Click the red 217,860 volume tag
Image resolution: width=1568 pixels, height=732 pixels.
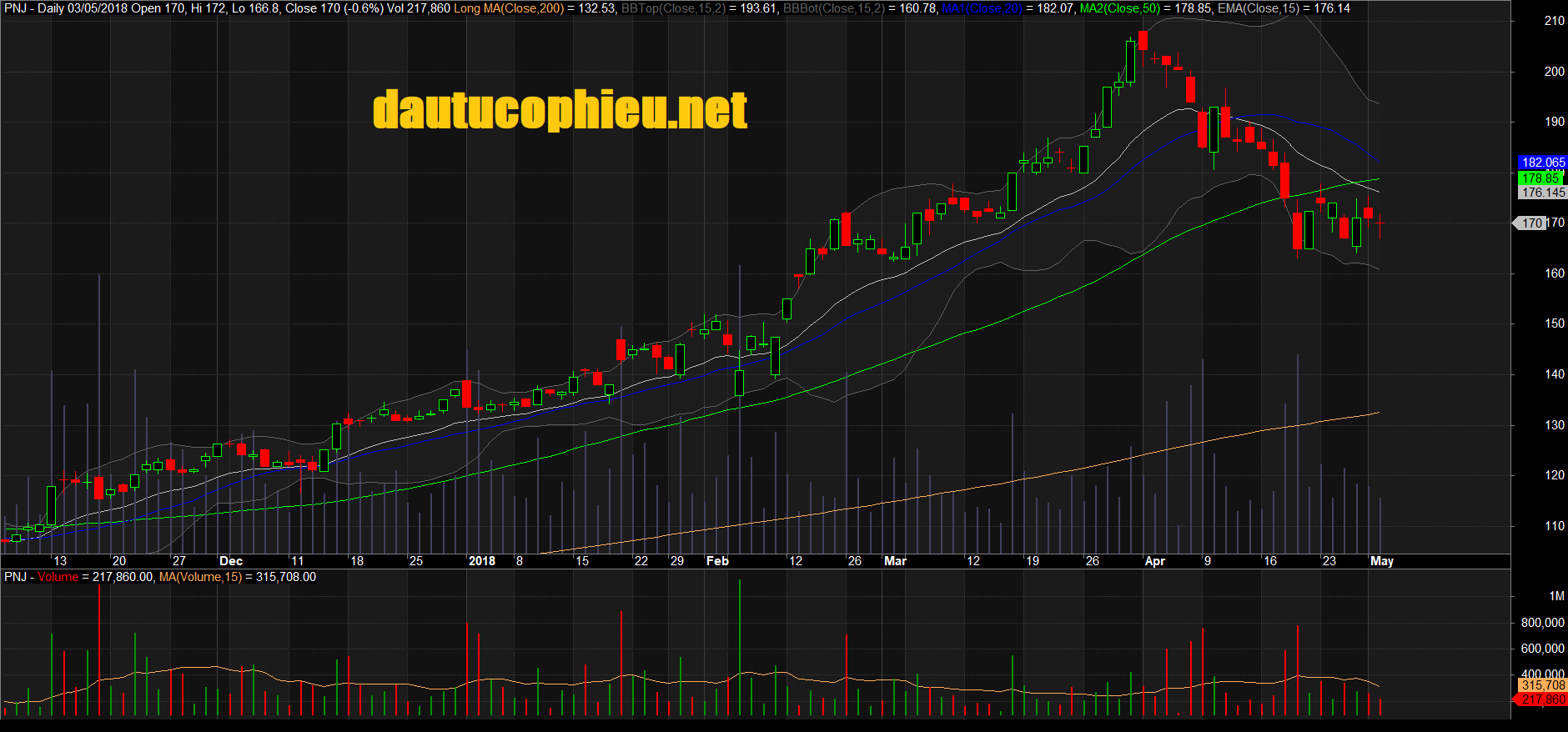tap(1542, 699)
